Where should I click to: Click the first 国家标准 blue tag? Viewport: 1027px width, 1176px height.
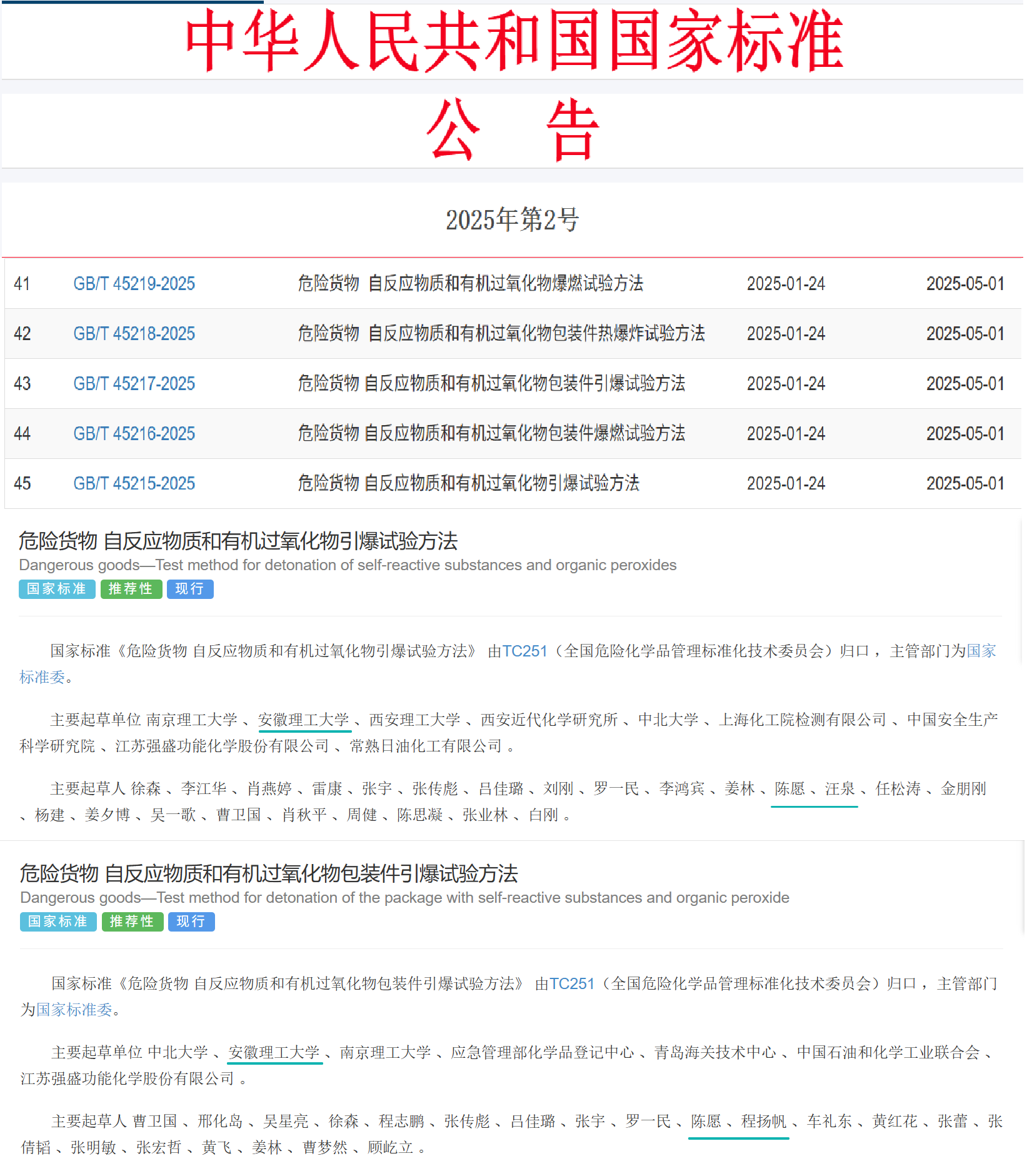pyautogui.click(x=57, y=589)
